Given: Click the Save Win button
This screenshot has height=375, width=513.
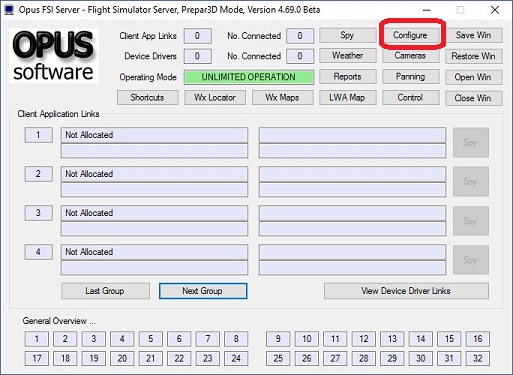Looking at the screenshot, I should (x=473, y=35).
